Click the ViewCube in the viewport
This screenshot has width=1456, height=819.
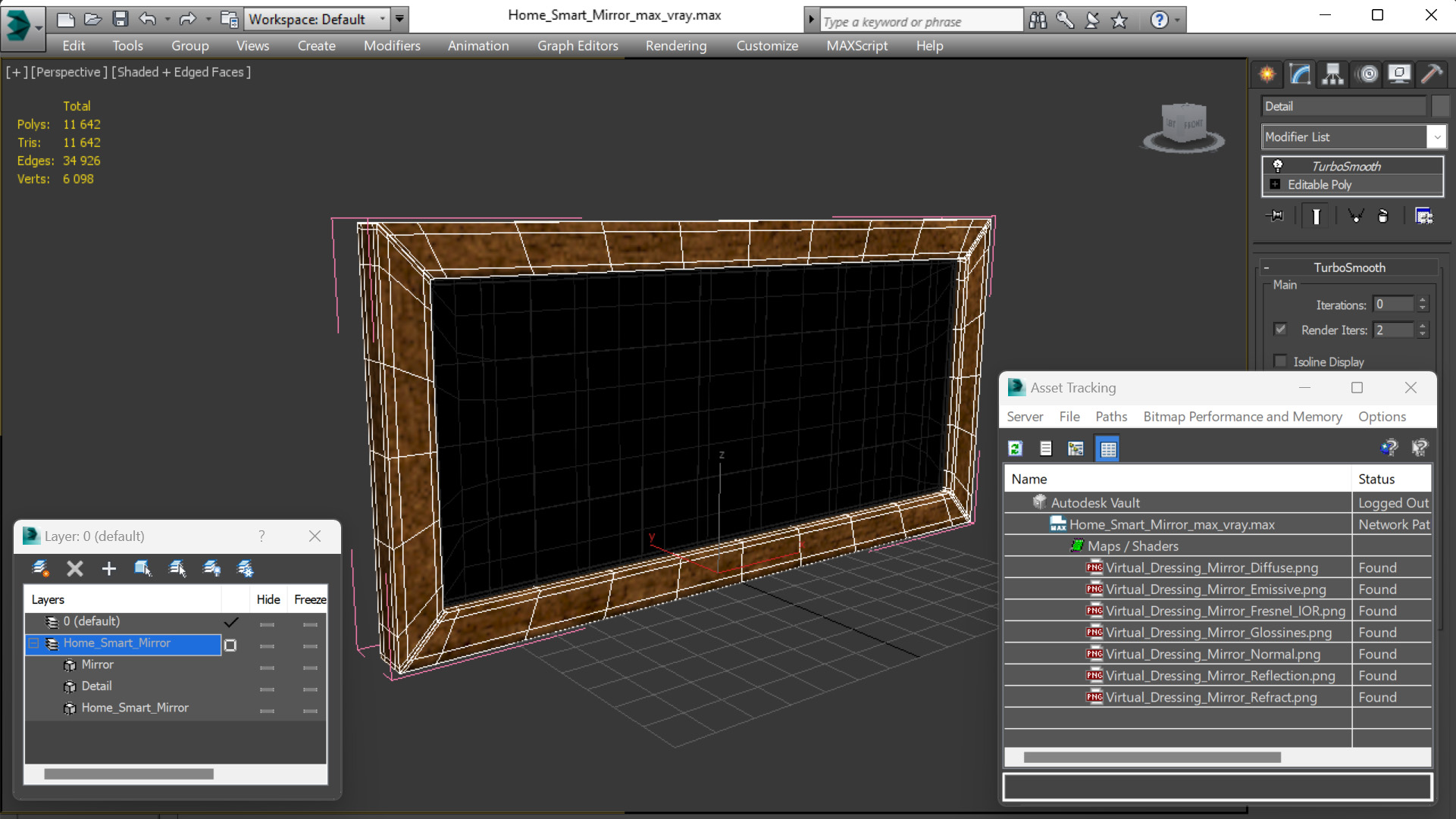click(x=1183, y=126)
